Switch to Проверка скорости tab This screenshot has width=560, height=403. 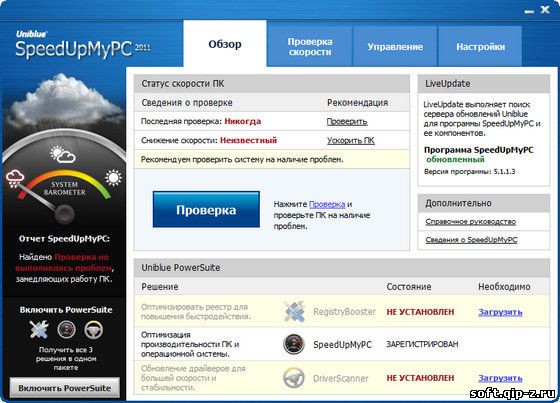310,46
